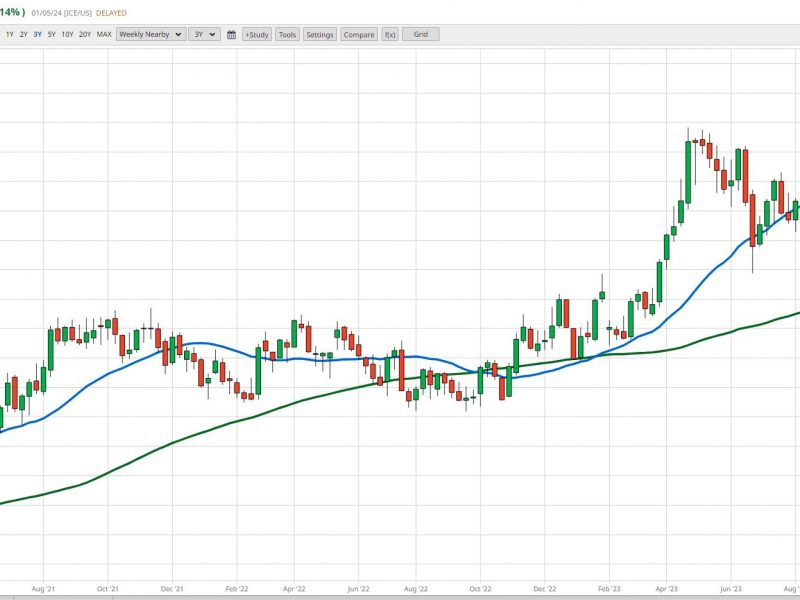Click the Dec '22 axis label
The height and width of the screenshot is (600, 800).
click(x=545, y=589)
